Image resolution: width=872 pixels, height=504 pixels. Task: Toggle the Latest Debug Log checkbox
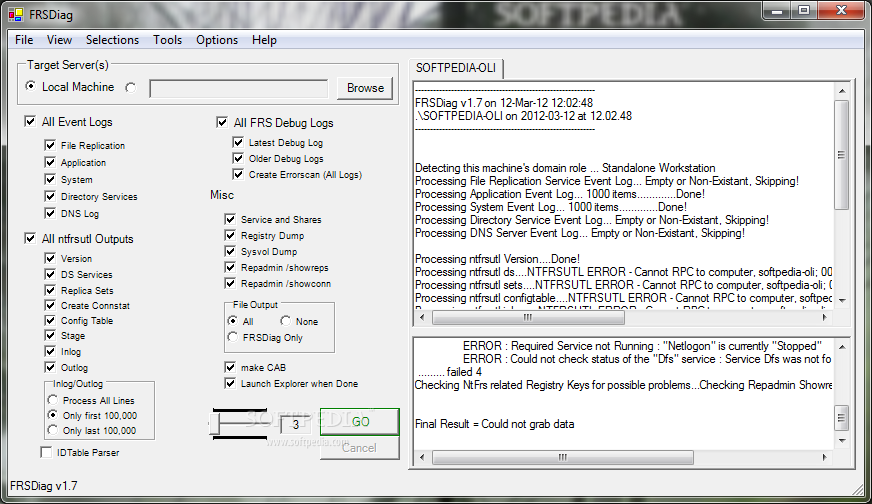pos(238,142)
